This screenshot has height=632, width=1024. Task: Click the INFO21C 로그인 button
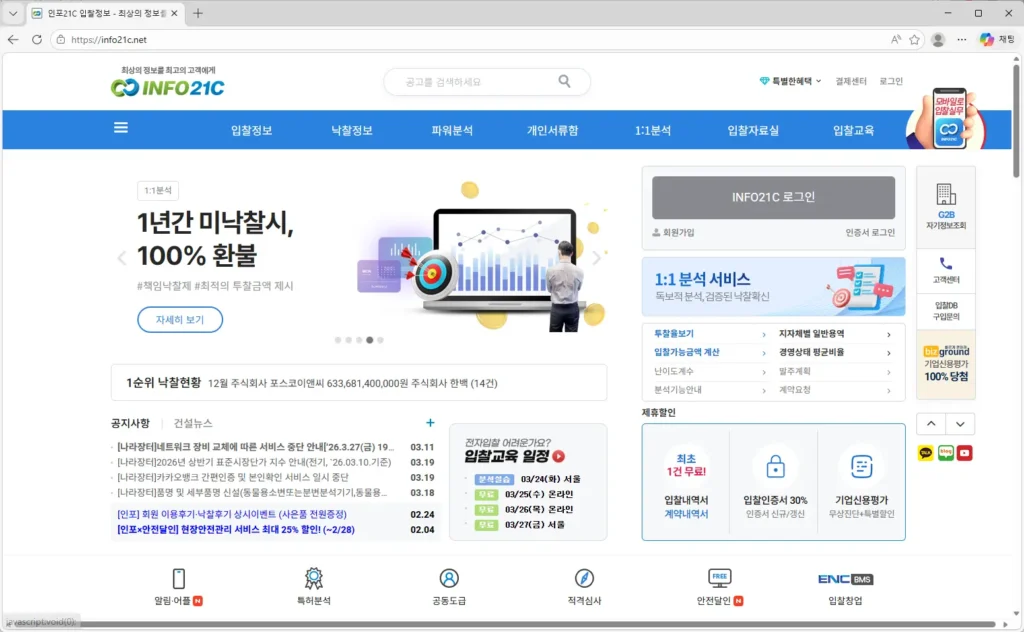[x=773, y=197]
